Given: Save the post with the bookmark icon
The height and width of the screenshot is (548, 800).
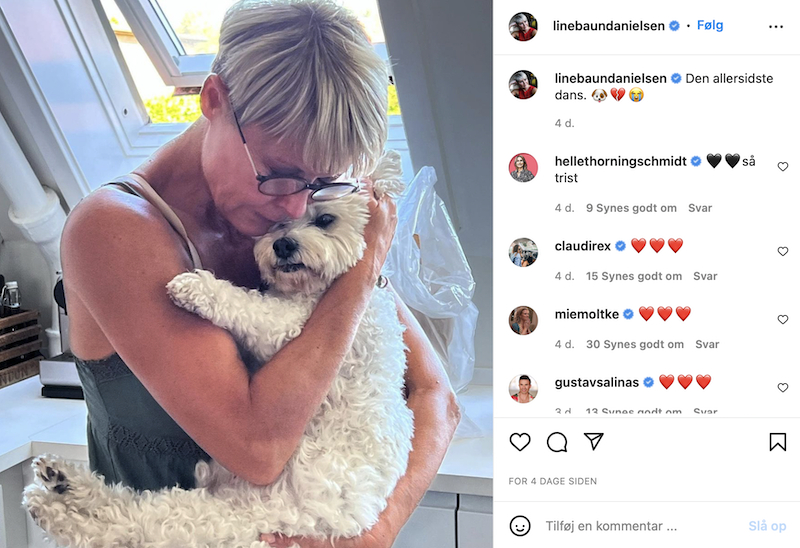Looking at the screenshot, I should pos(778,442).
